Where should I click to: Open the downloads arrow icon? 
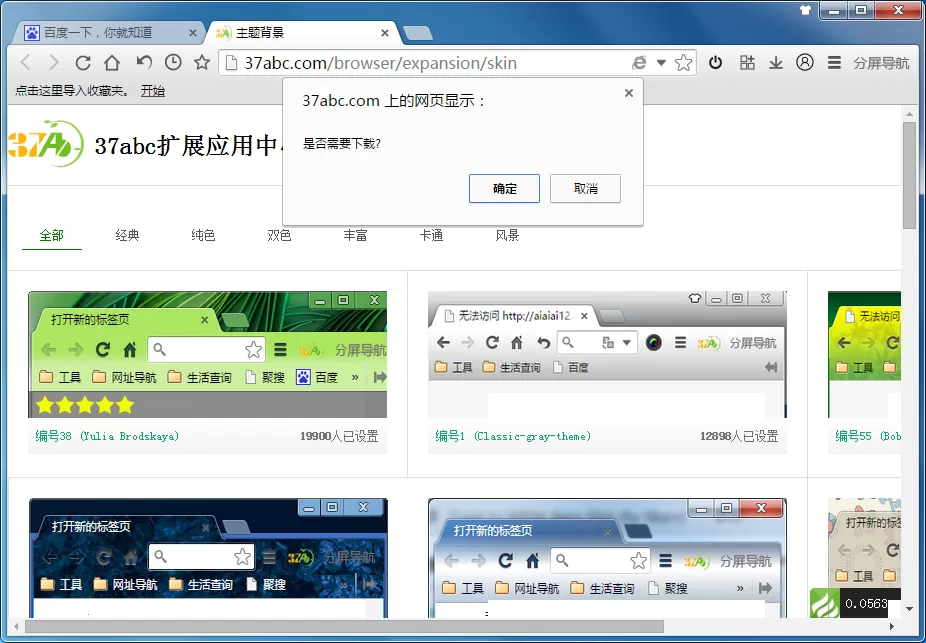[x=776, y=63]
